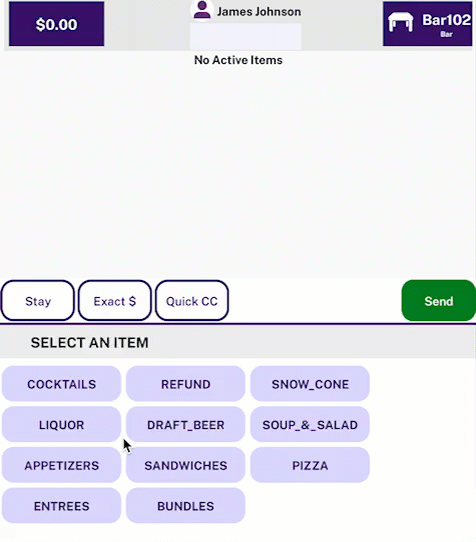The height and width of the screenshot is (542, 476).
Task: Open the $0.00 total balance box
Action: (56, 24)
